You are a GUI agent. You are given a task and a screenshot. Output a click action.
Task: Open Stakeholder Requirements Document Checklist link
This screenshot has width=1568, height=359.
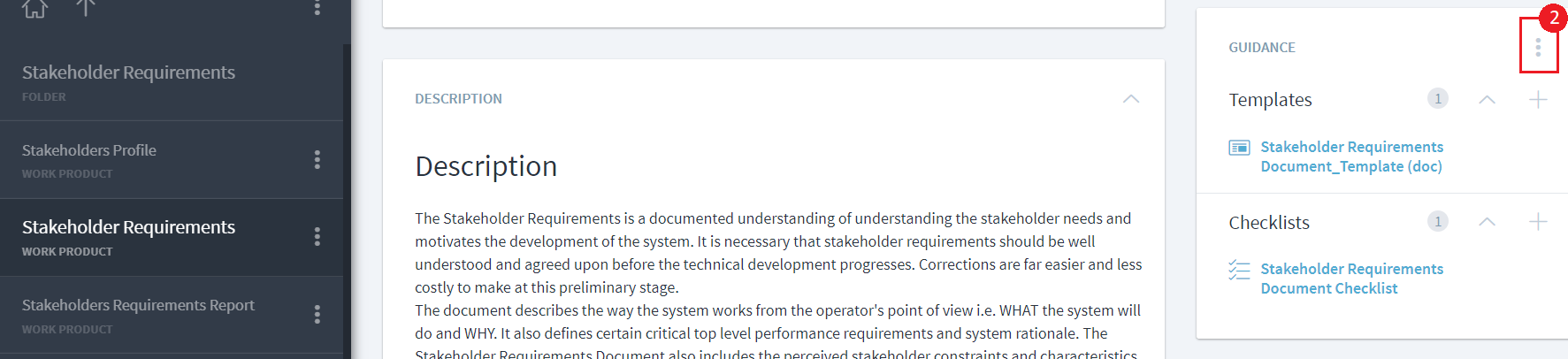click(x=1351, y=279)
